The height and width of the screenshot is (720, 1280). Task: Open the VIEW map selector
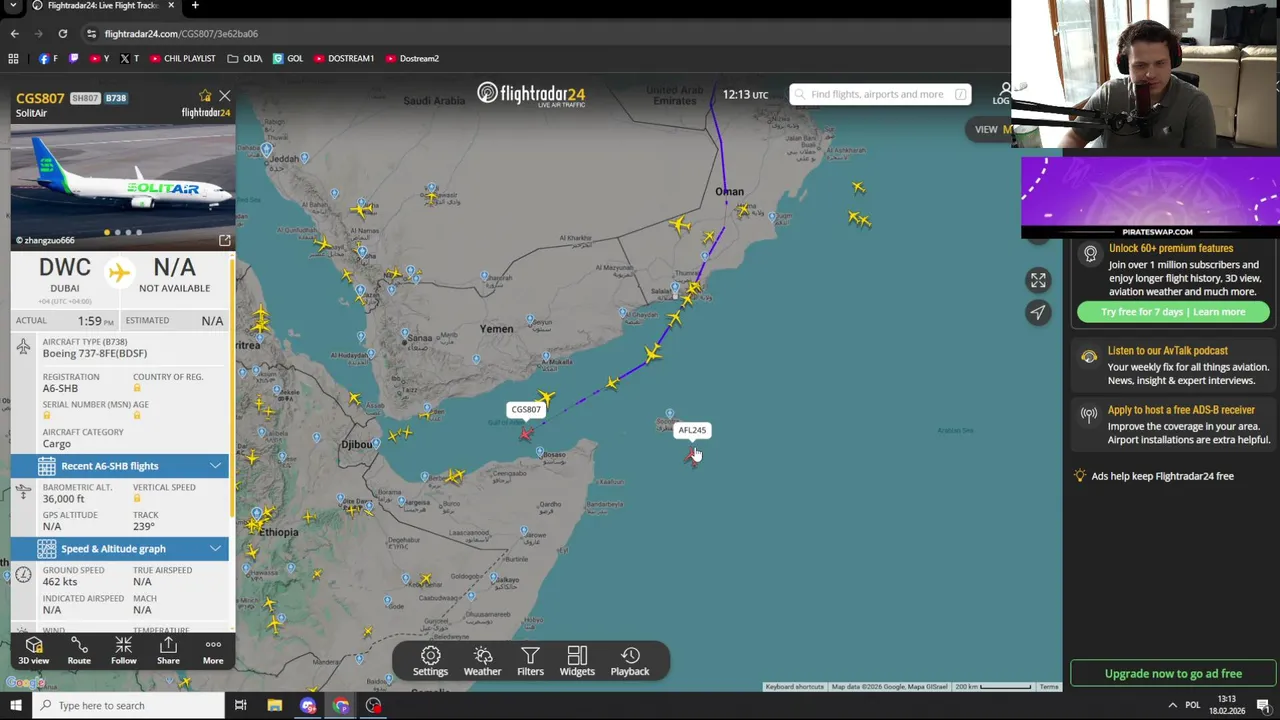(x=993, y=129)
